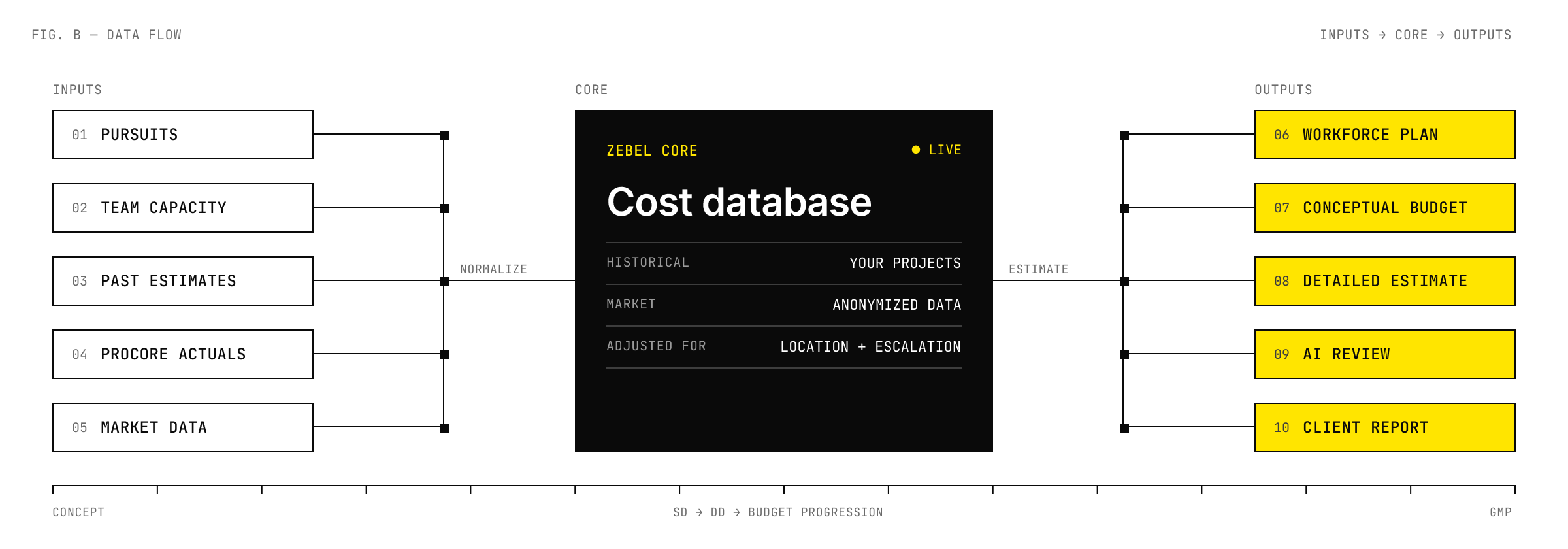Click the "Cost database" heading

point(739,202)
